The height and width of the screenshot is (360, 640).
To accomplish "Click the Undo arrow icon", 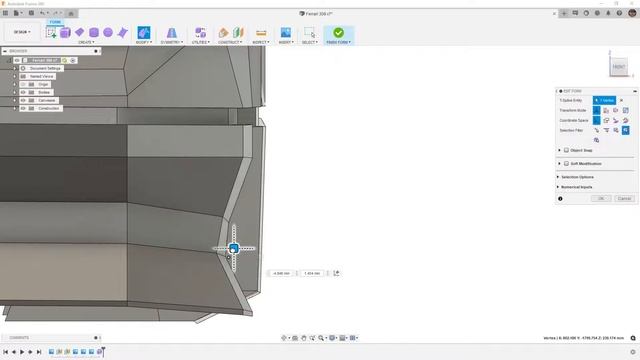I will coord(42,13).
